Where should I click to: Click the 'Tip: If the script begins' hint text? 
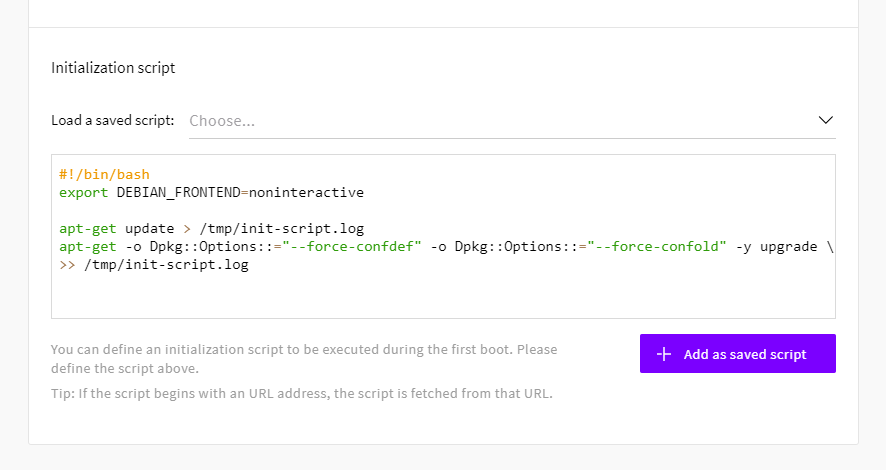point(301,393)
